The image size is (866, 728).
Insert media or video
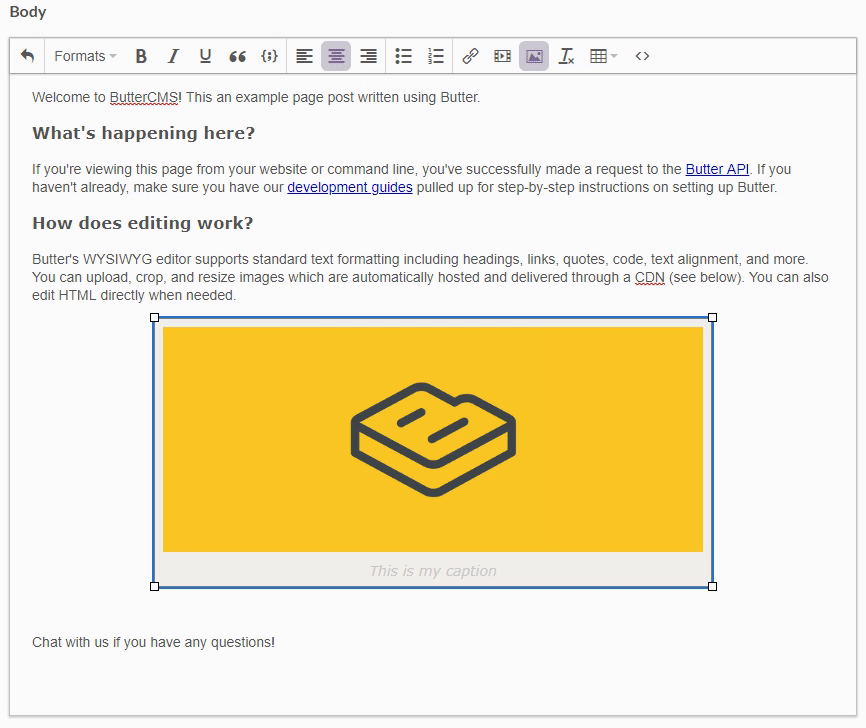tap(502, 56)
